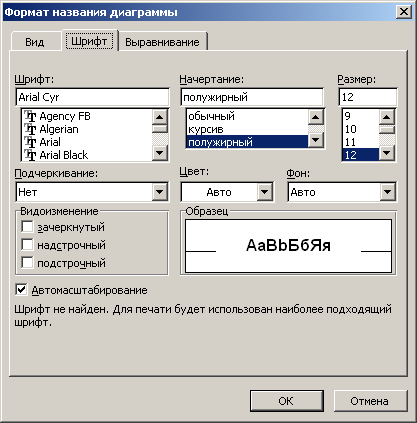Close the Формат названия диаграммы dialog

pyautogui.click(x=404, y=12)
